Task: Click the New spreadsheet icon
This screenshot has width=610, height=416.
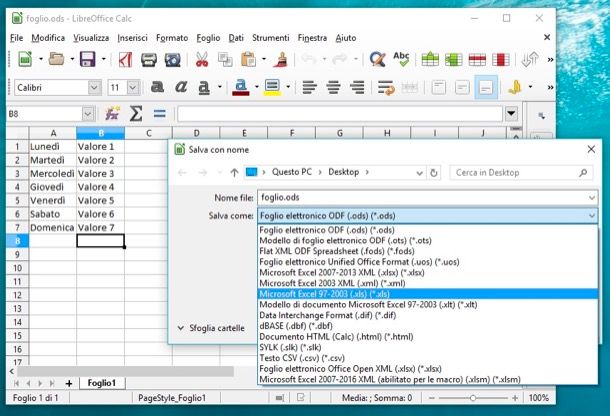Action: click(x=25, y=60)
